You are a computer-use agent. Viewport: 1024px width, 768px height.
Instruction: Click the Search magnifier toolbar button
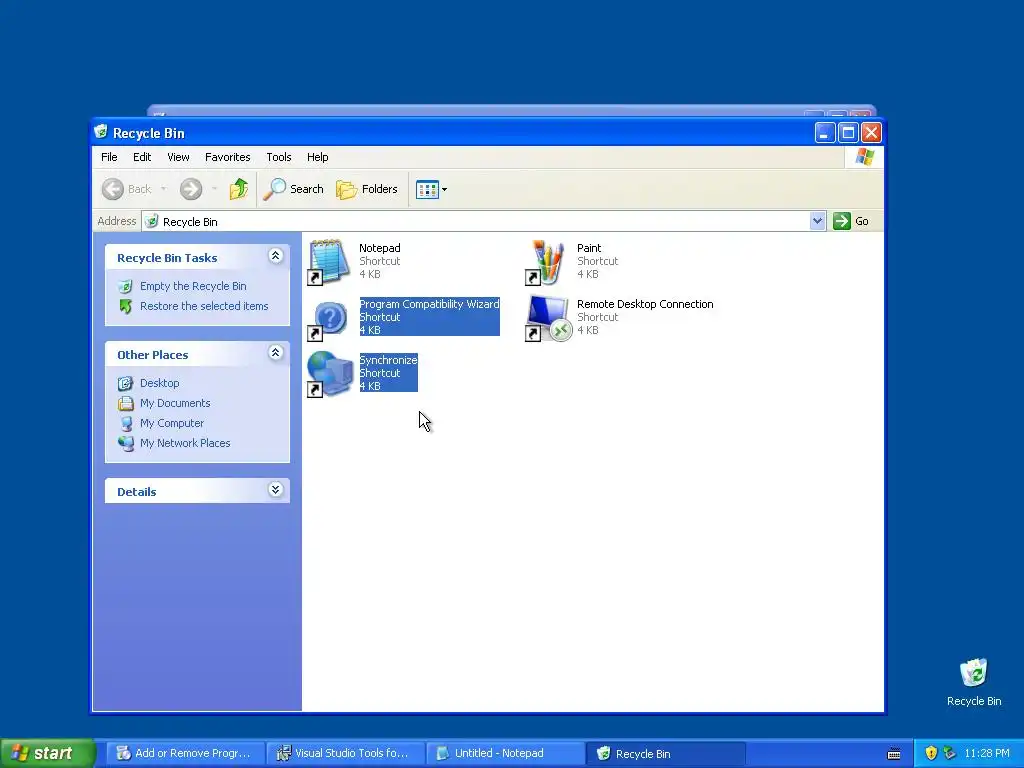[293, 189]
